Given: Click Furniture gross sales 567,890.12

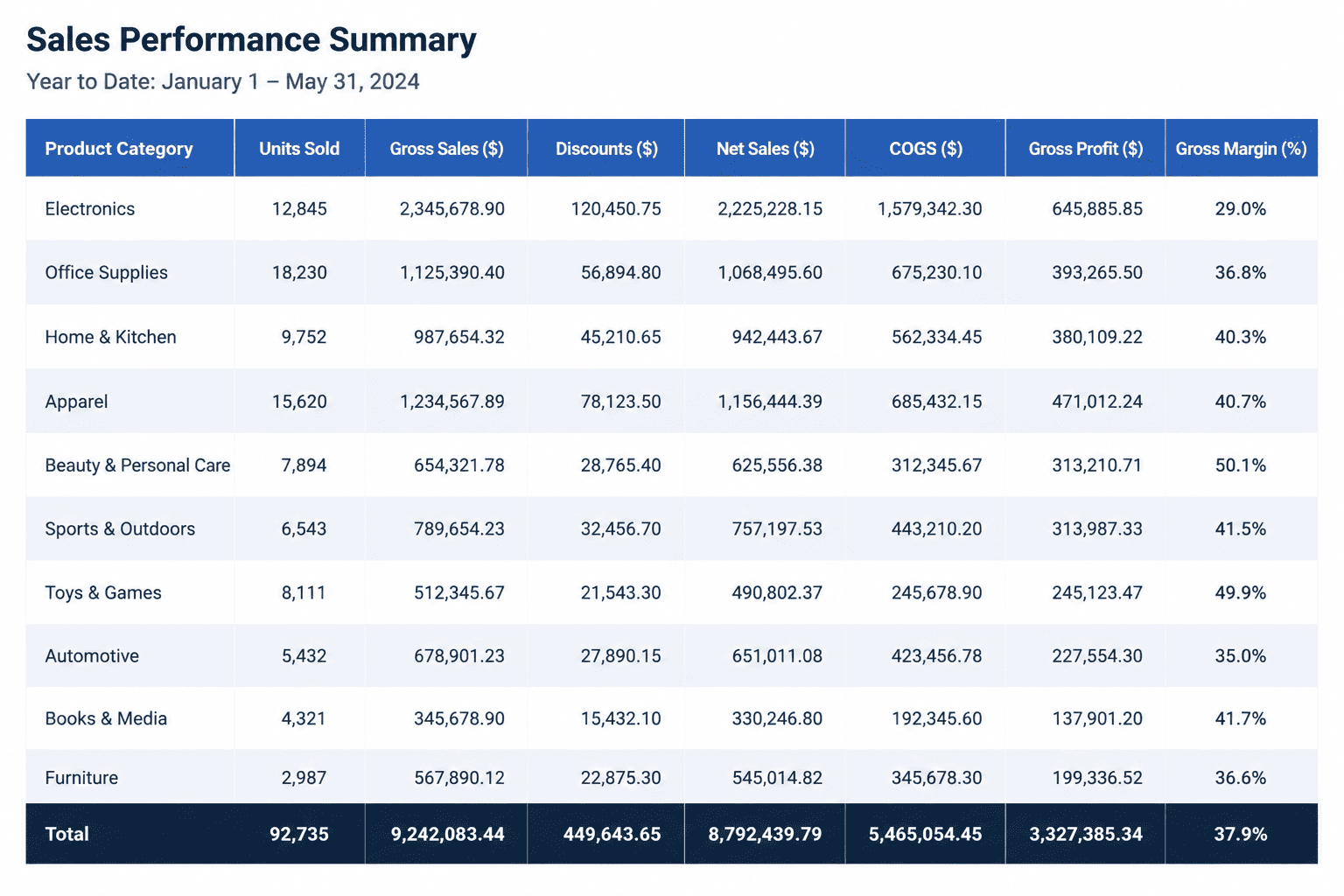Looking at the screenshot, I should click(x=459, y=778).
